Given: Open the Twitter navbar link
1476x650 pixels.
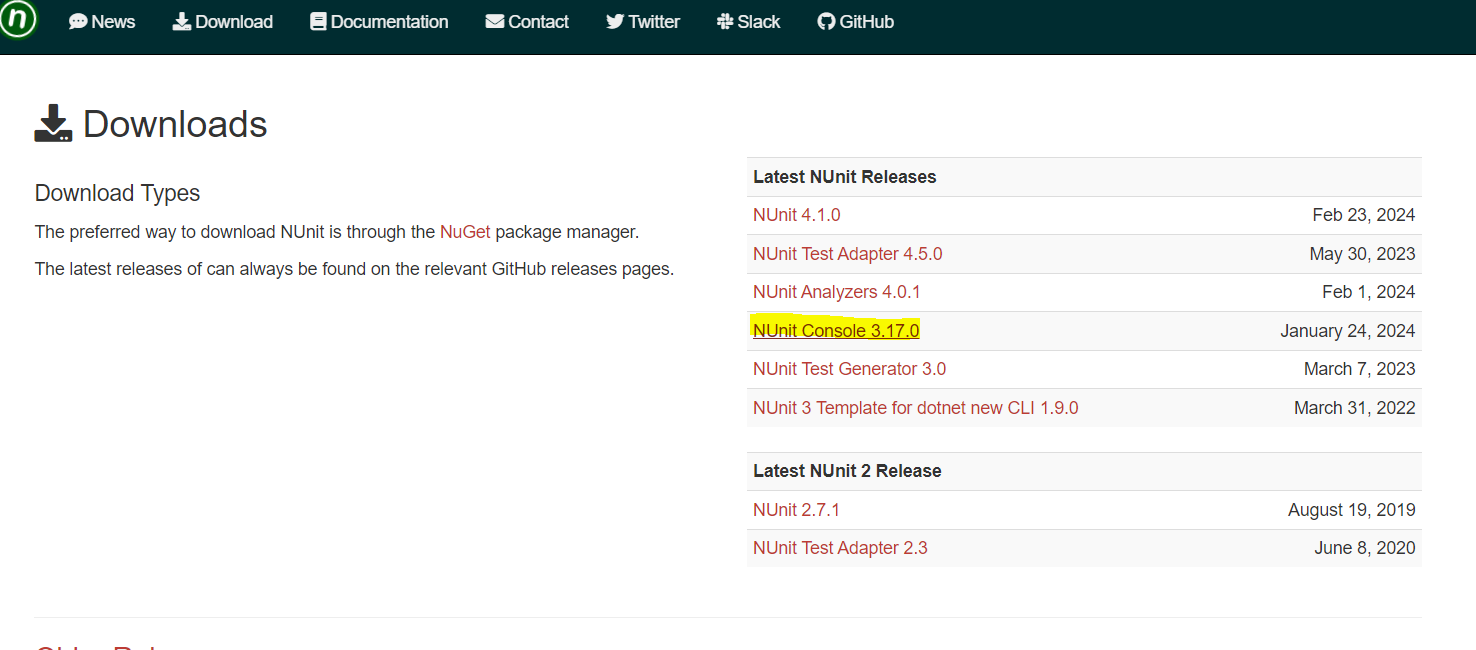Looking at the screenshot, I should pos(643,22).
